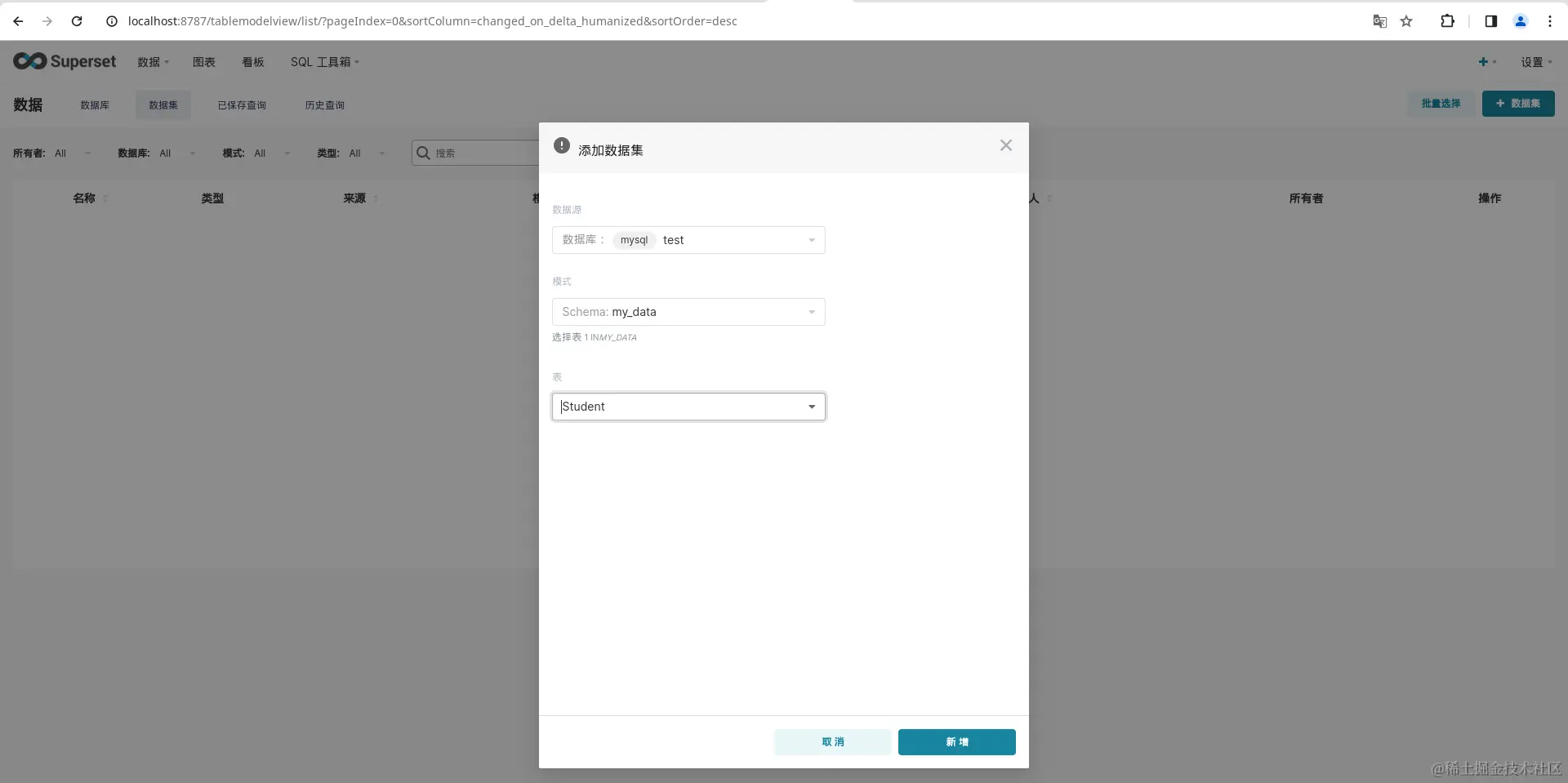Open the table dropdown showing Student
The image size is (1568, 783).
[x=688, y=407]
